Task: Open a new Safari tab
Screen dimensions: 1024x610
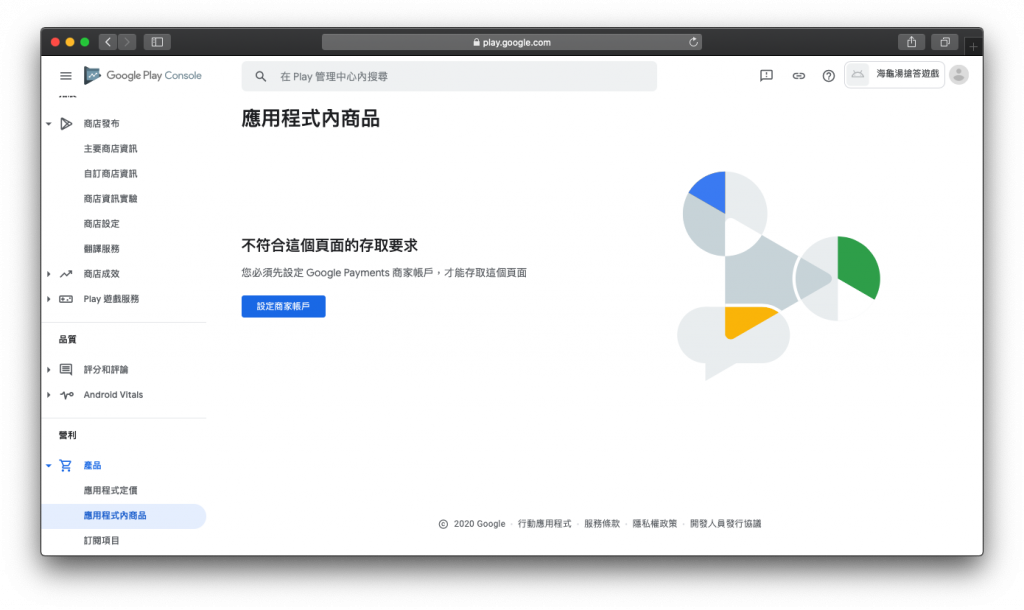Action: tap(973, 46)
